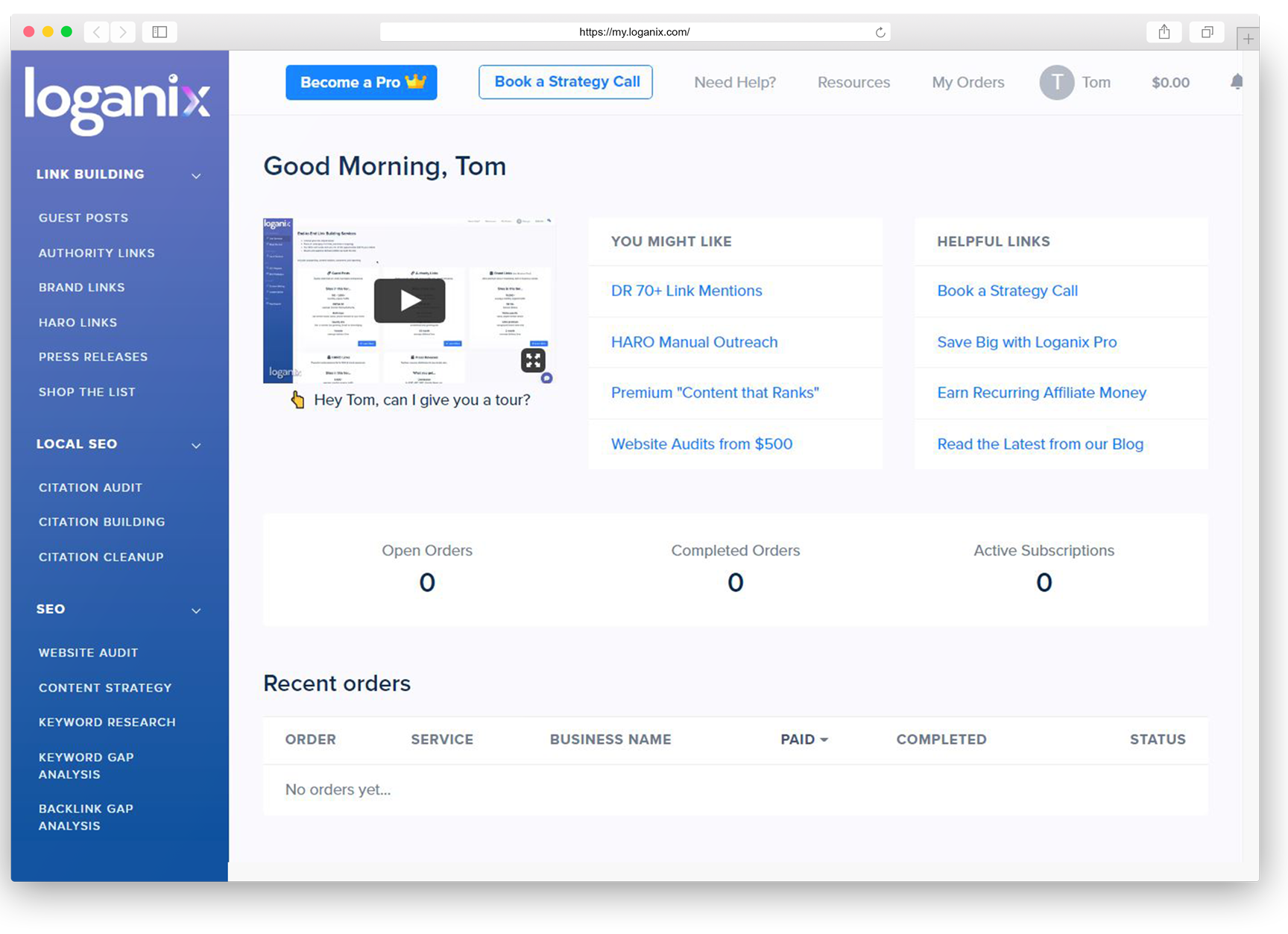Click the Tom user avatar
The width and height of the screenshot is (1288, 934).
pos(1056,83)
